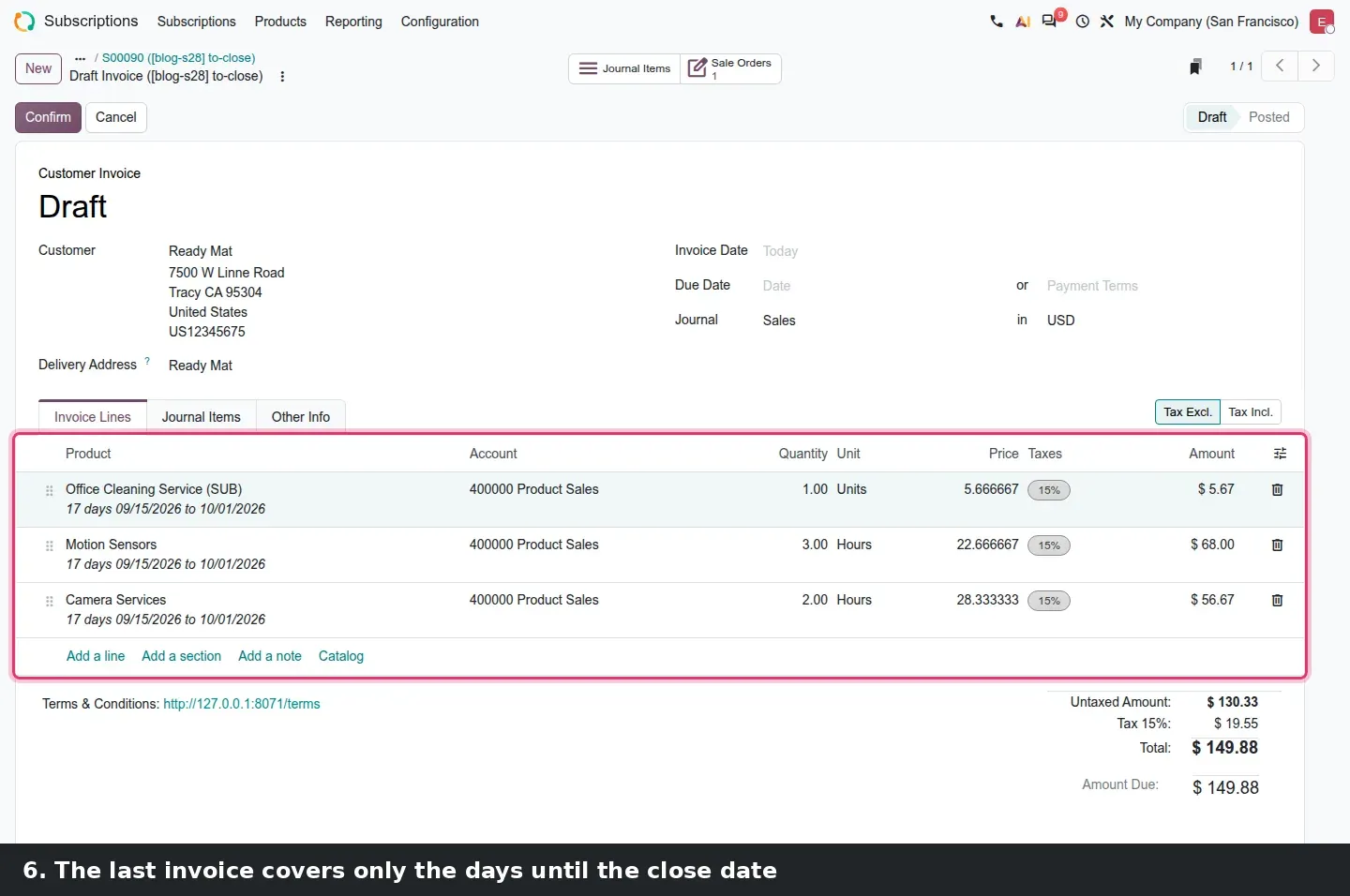Cancel the draft invoice
This screenshot has width=1350, height=896.
point(116,117)
